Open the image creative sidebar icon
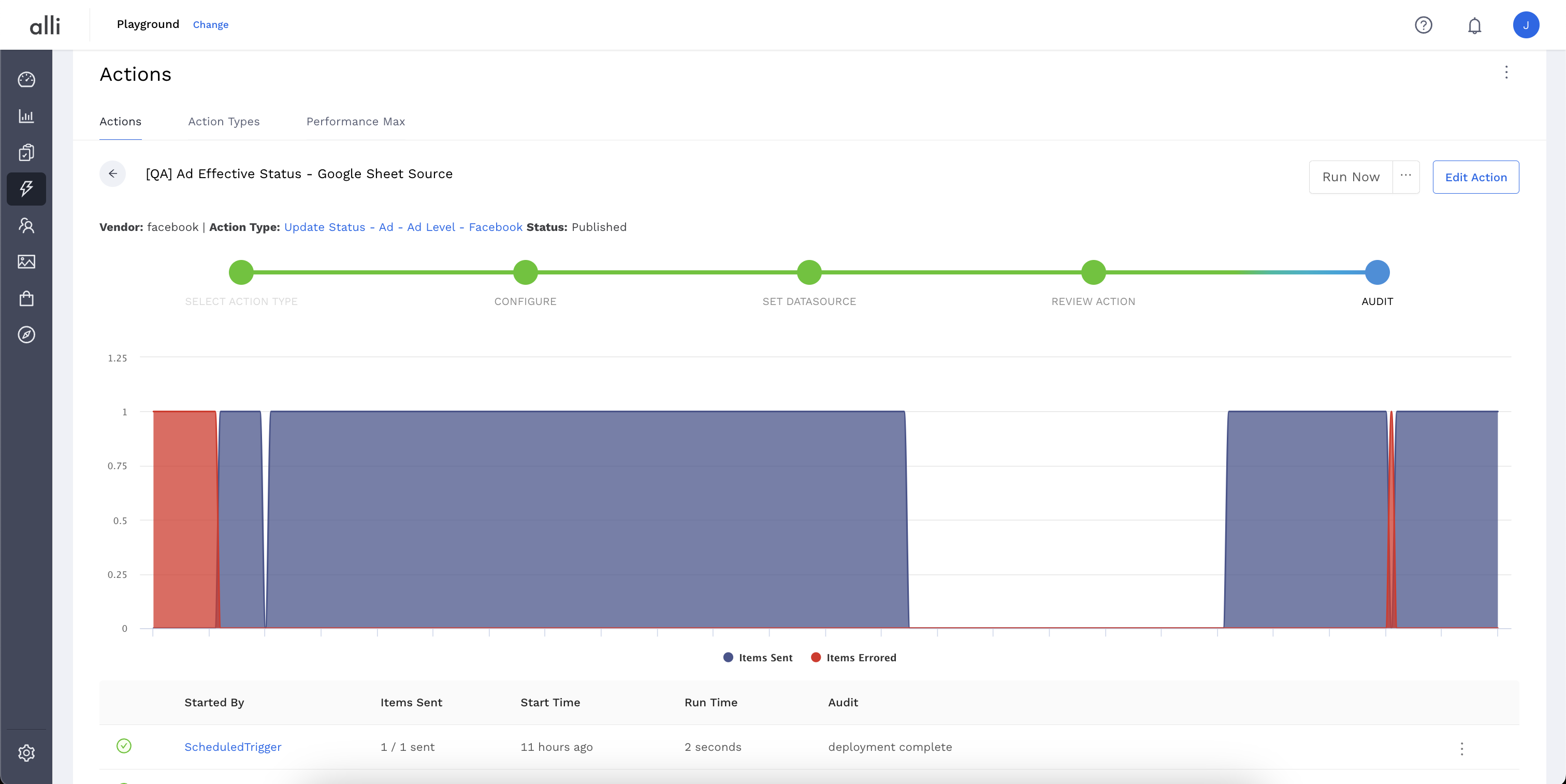1566x784 pixels. 26,262
